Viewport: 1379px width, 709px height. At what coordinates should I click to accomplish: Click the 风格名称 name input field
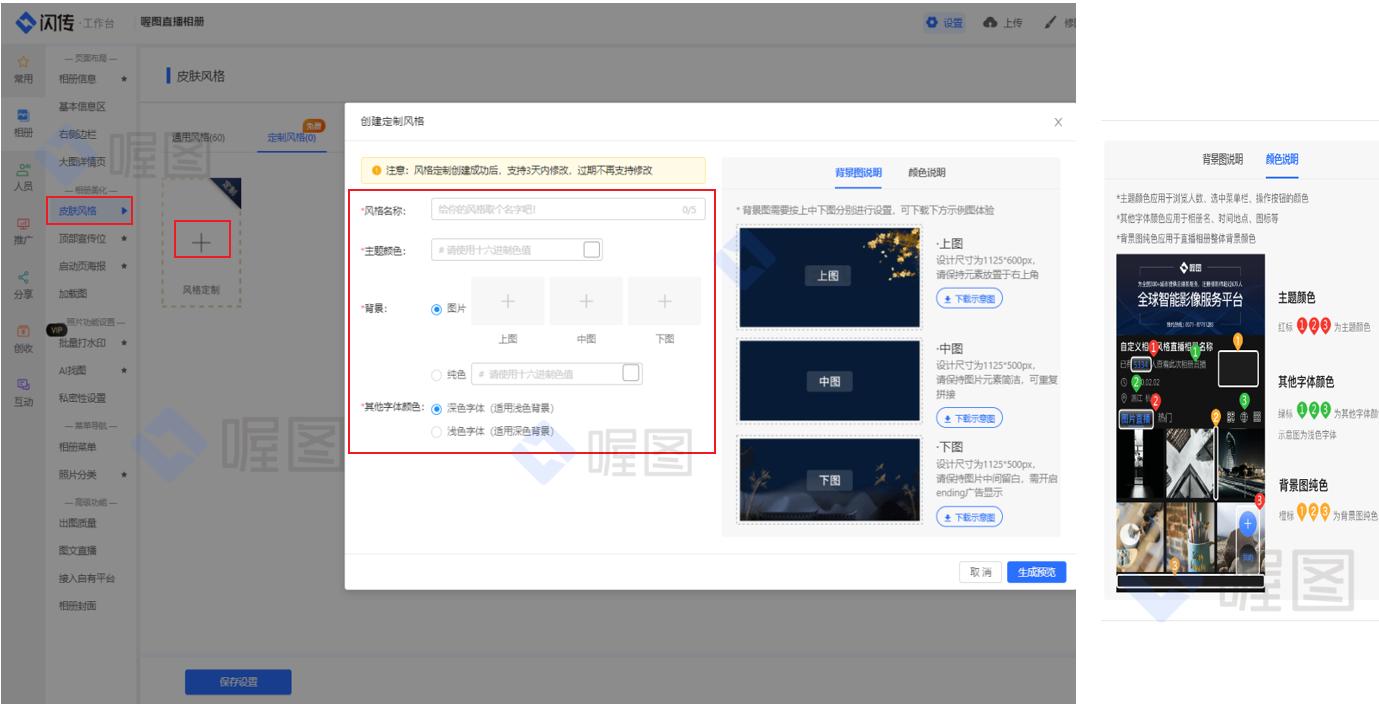[568, 209]
